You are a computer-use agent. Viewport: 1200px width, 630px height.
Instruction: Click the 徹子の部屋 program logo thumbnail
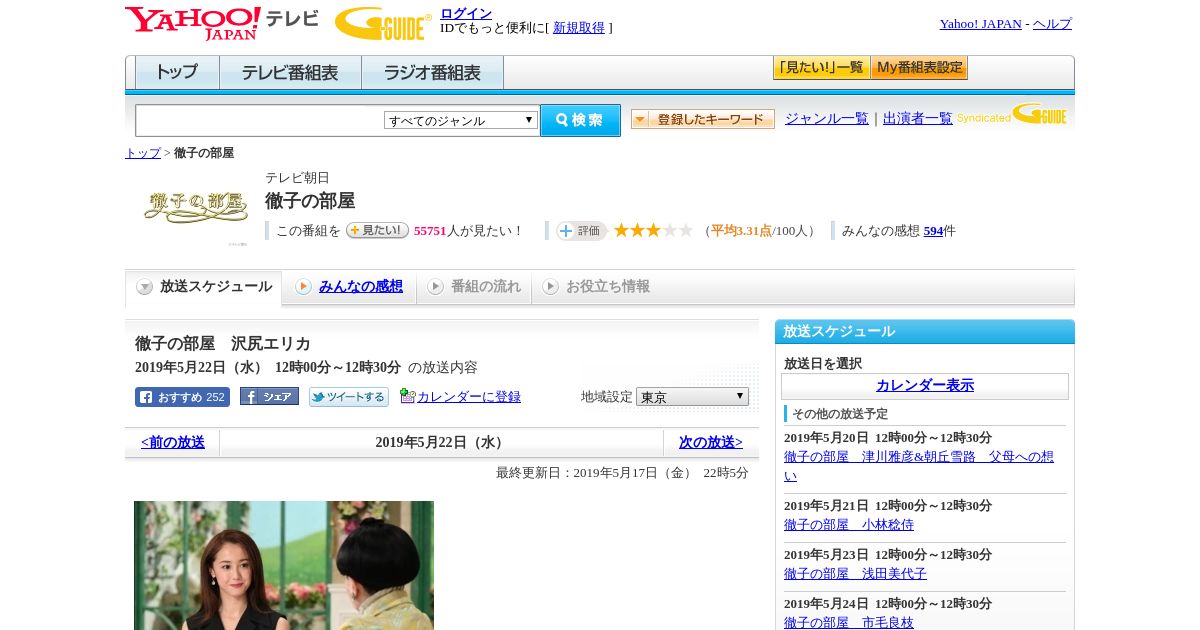click(196, 208)
